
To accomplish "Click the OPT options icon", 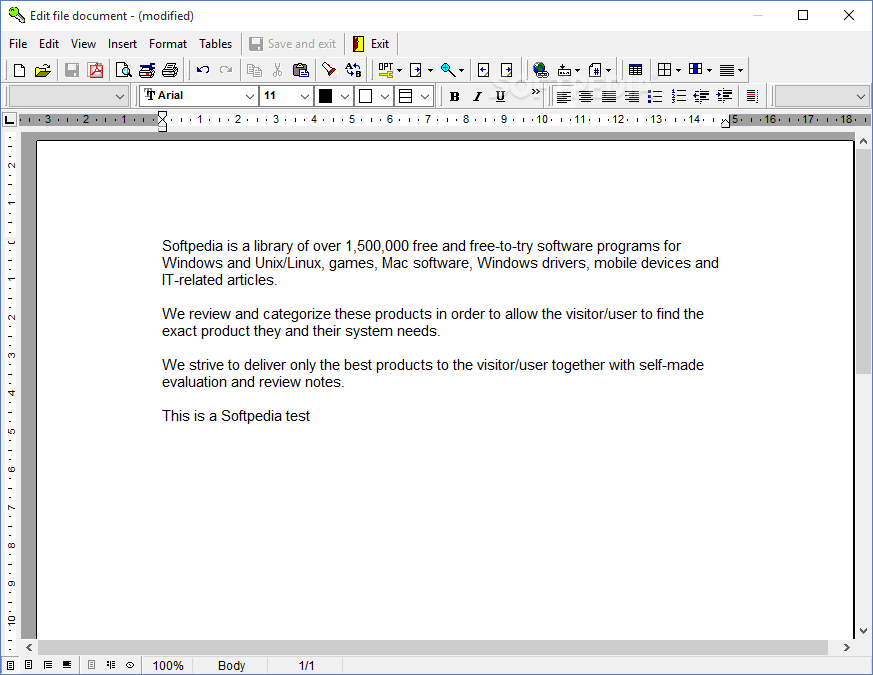I will (x=386, y=70).
